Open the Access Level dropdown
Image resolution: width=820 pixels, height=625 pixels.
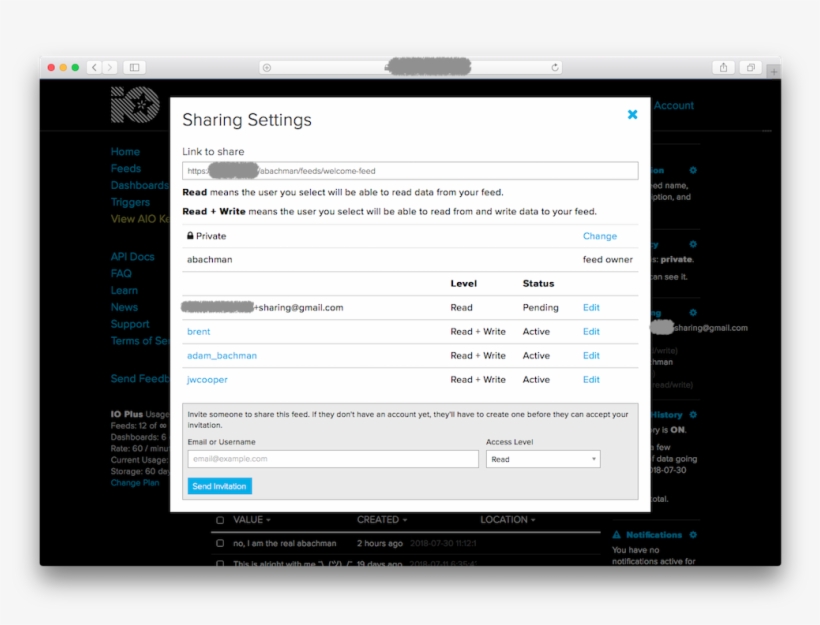coord(543,459)
